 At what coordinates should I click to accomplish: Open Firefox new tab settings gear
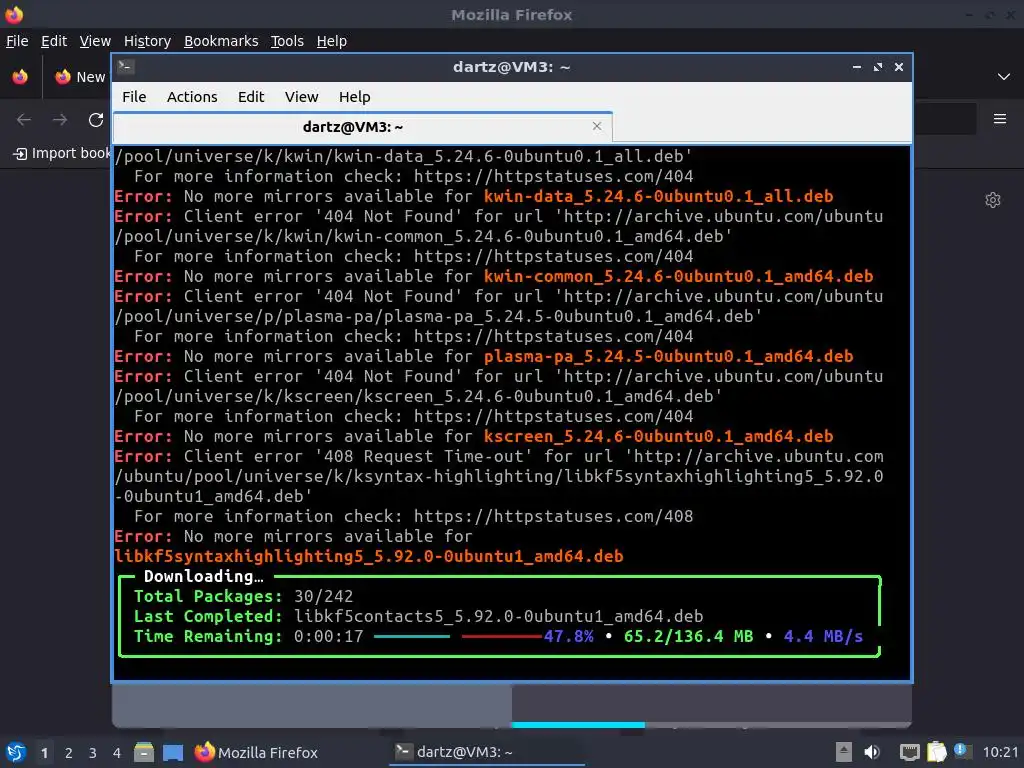(x=993, y=200)
